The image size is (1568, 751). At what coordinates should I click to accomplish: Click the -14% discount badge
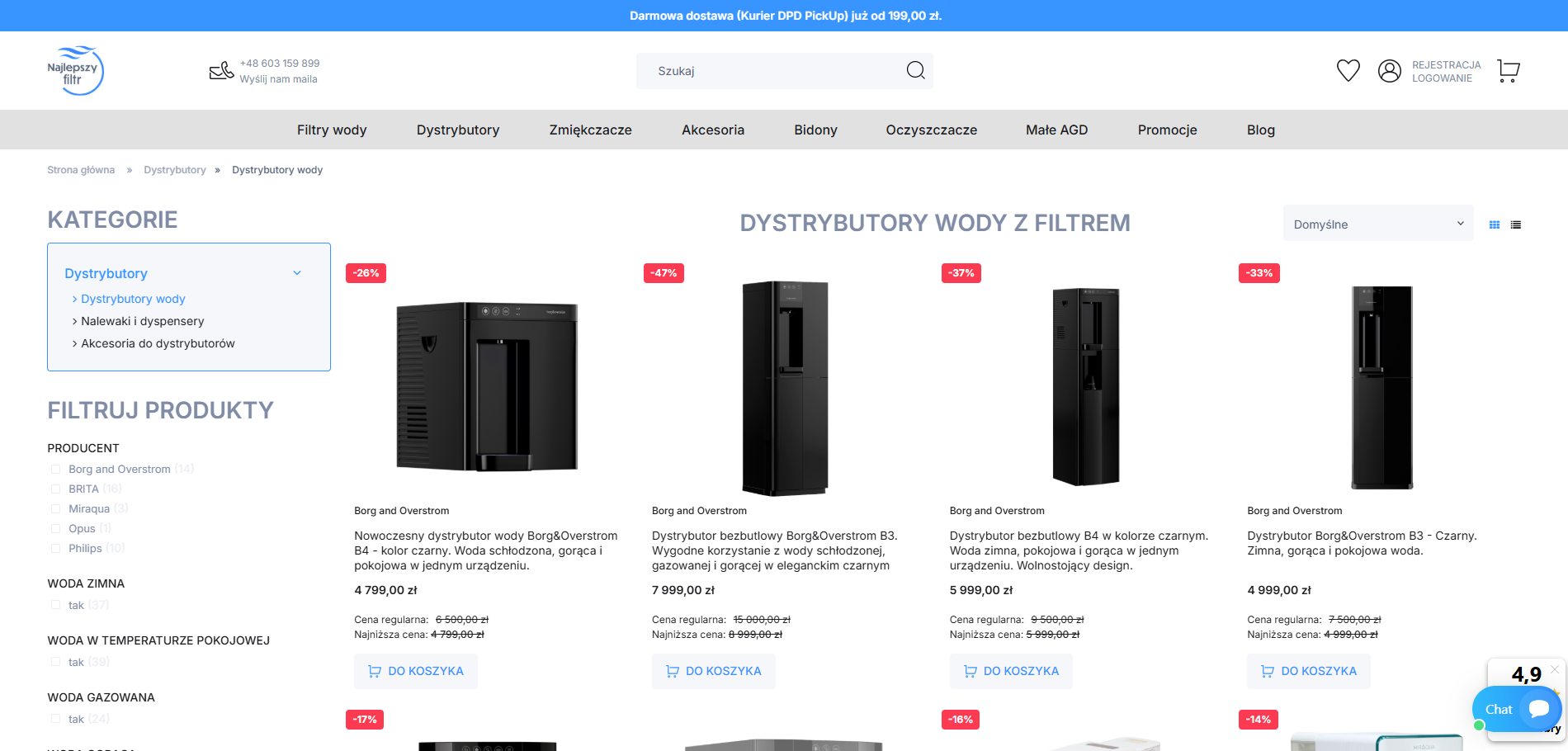pyautogui.click(x=1259, y=720)
